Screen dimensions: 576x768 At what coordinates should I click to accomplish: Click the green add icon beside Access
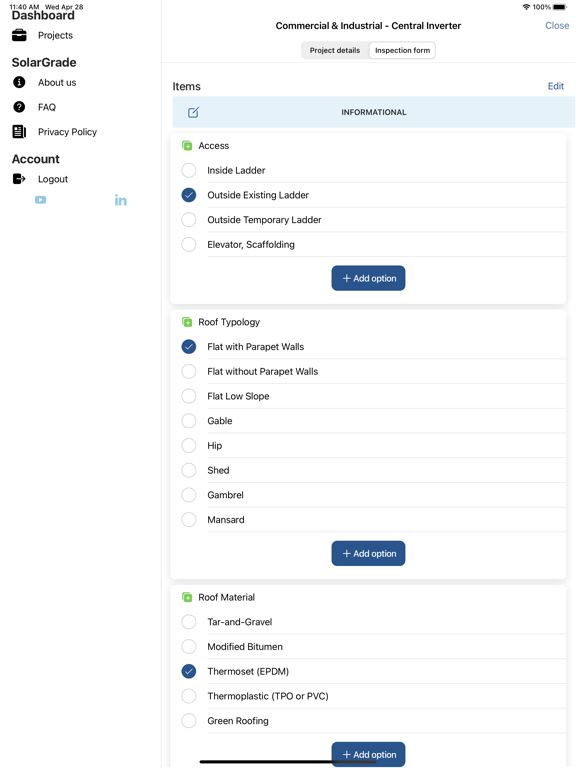(x=187, y=145)
